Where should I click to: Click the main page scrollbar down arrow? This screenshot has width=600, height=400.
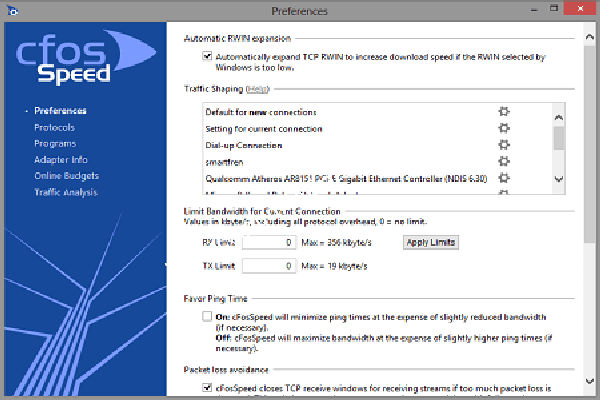590,381
